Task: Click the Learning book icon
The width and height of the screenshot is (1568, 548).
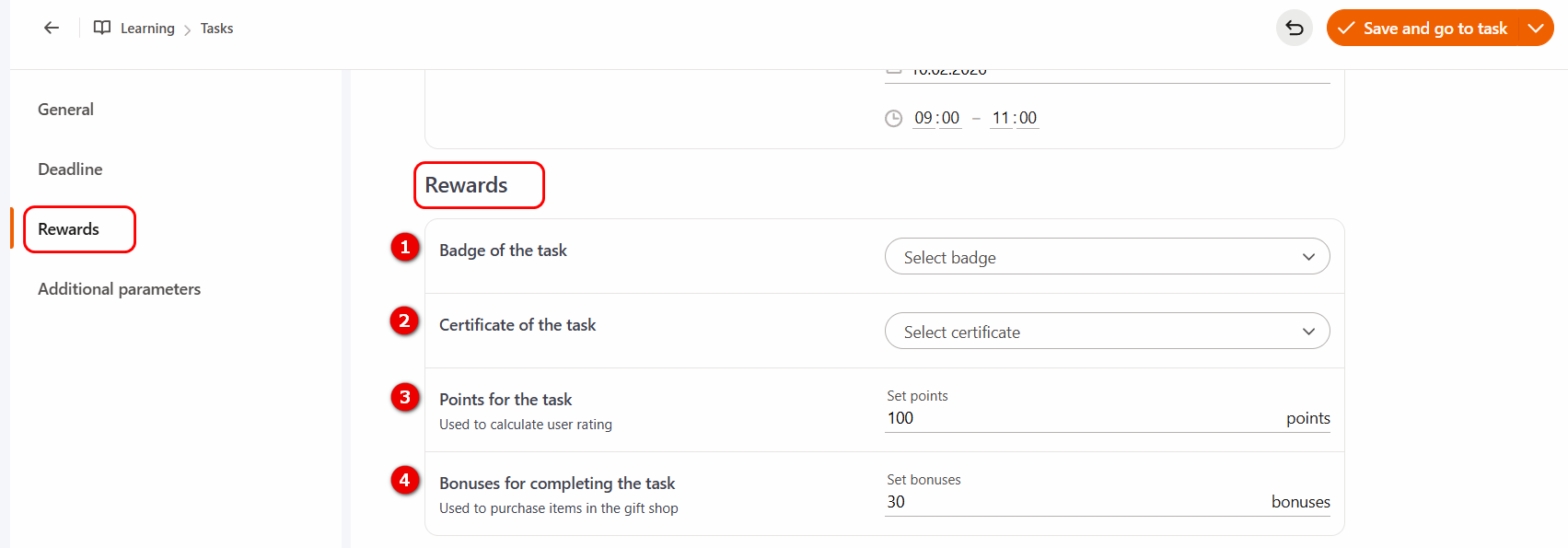Action: pos(102,28)
